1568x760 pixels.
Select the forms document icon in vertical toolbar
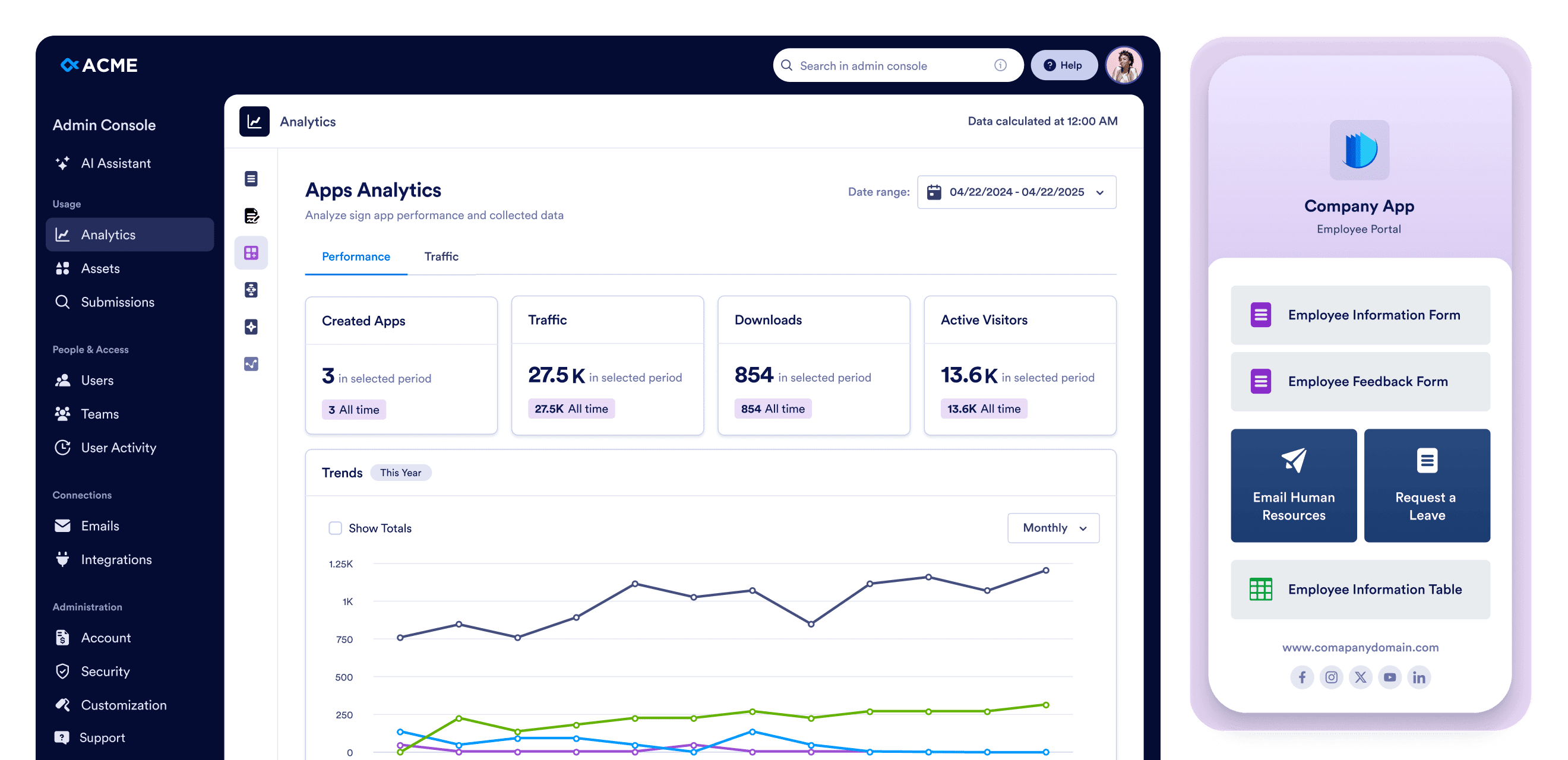[x=251, y=178]
